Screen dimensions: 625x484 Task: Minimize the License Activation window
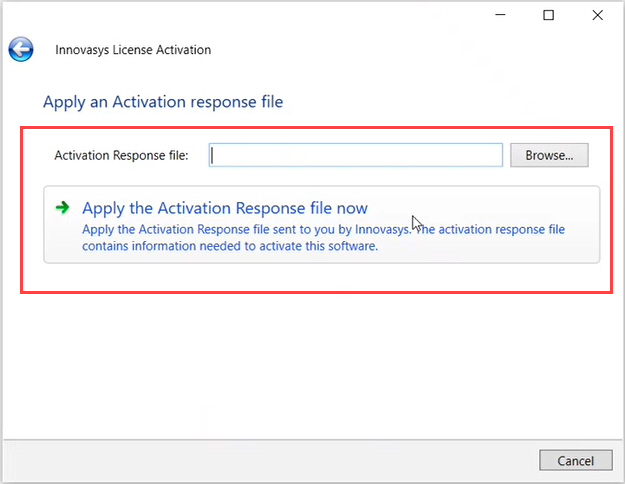tap(500, 15)
